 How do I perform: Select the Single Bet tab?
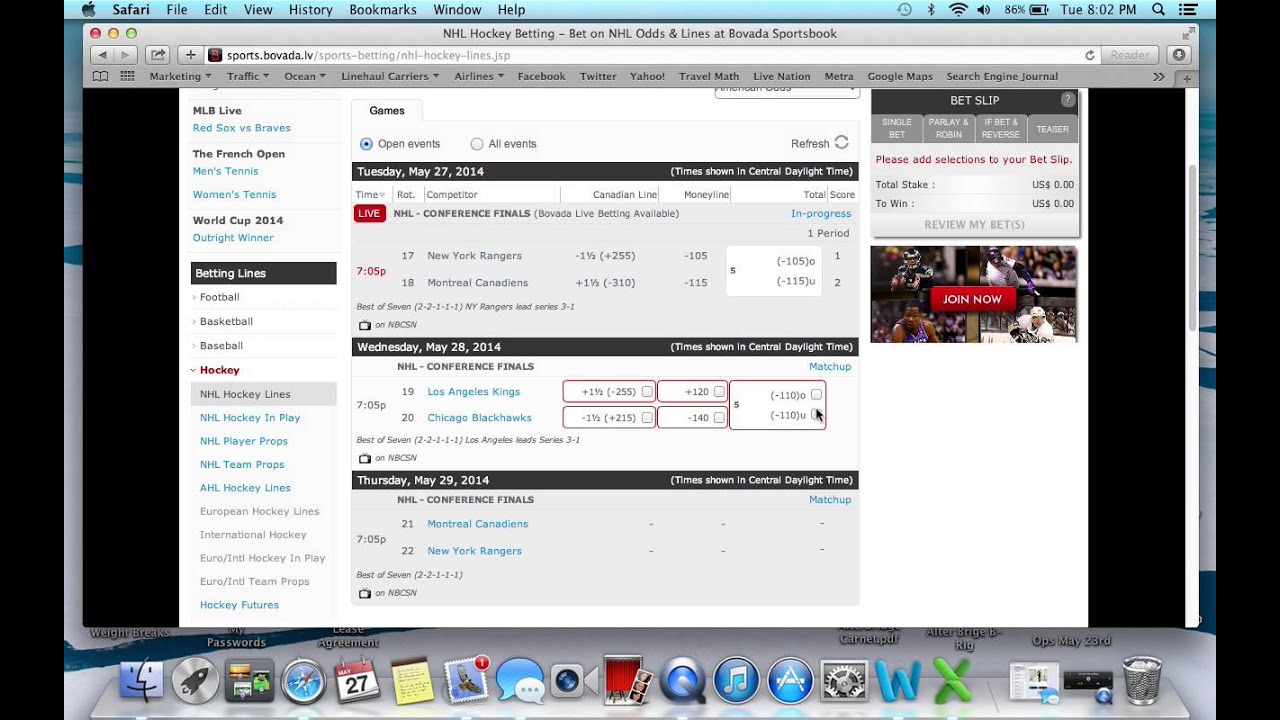(897, 128)
